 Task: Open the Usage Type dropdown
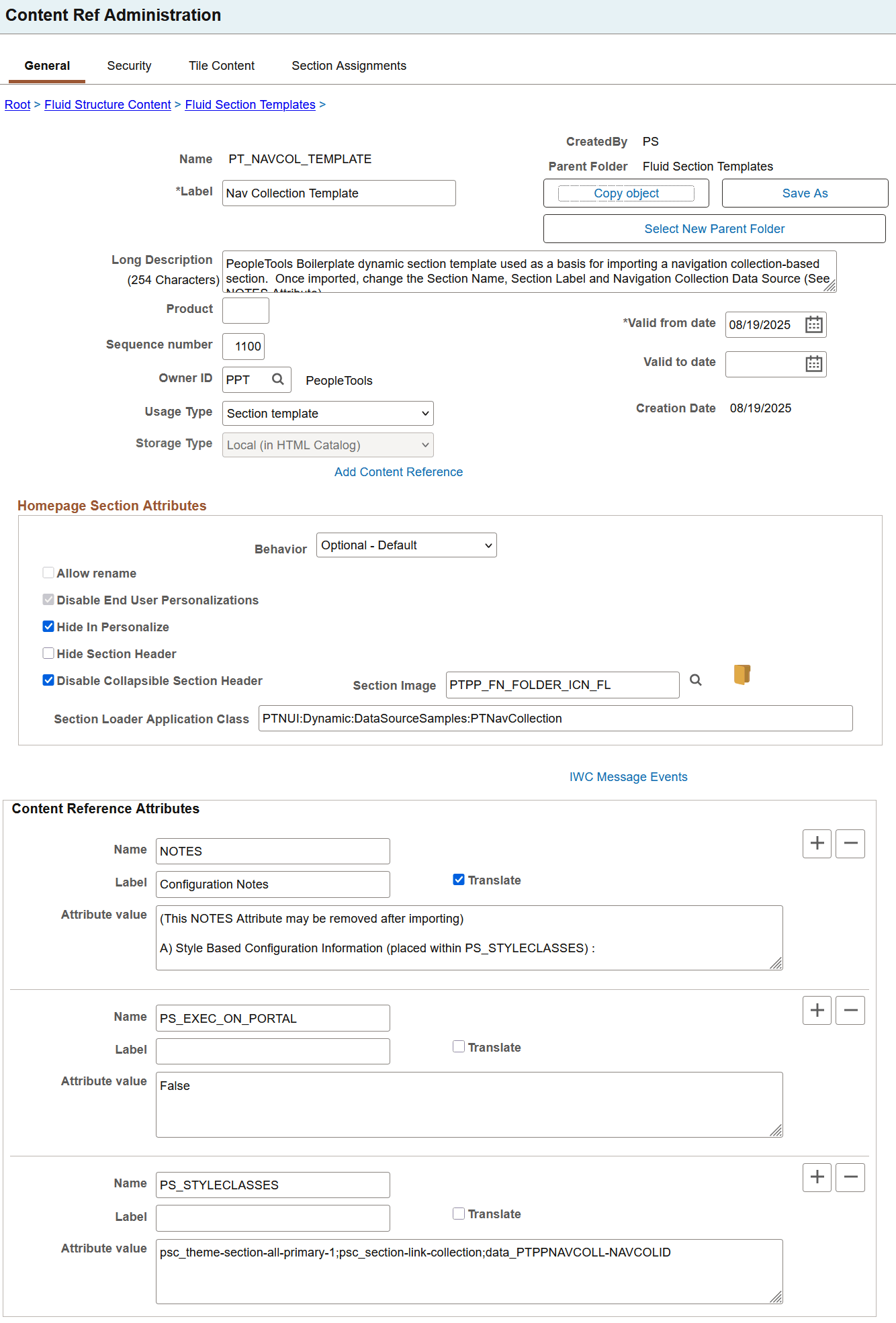(327, 413)
